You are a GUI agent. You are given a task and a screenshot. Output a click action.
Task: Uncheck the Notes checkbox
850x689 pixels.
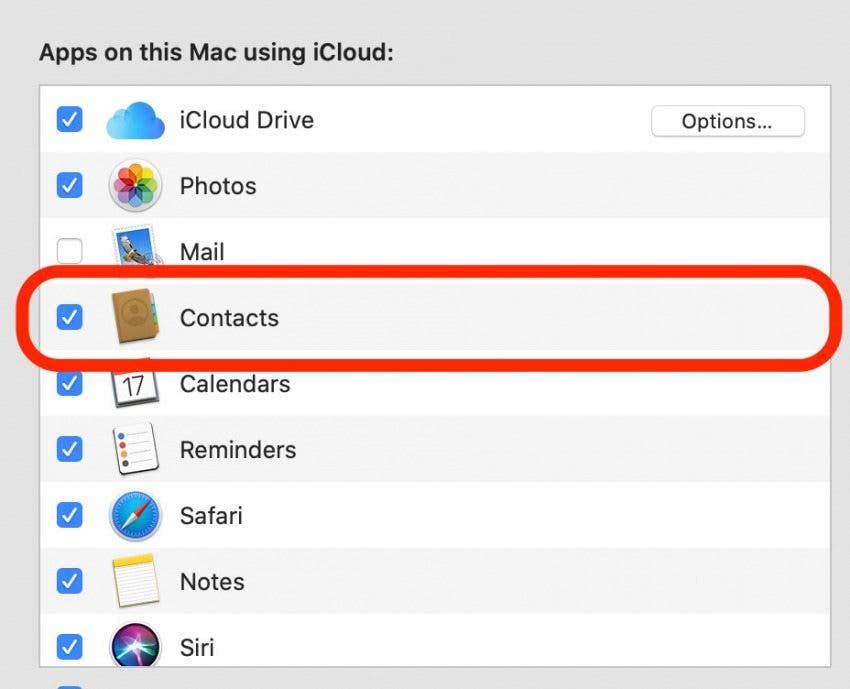(69, 581)
